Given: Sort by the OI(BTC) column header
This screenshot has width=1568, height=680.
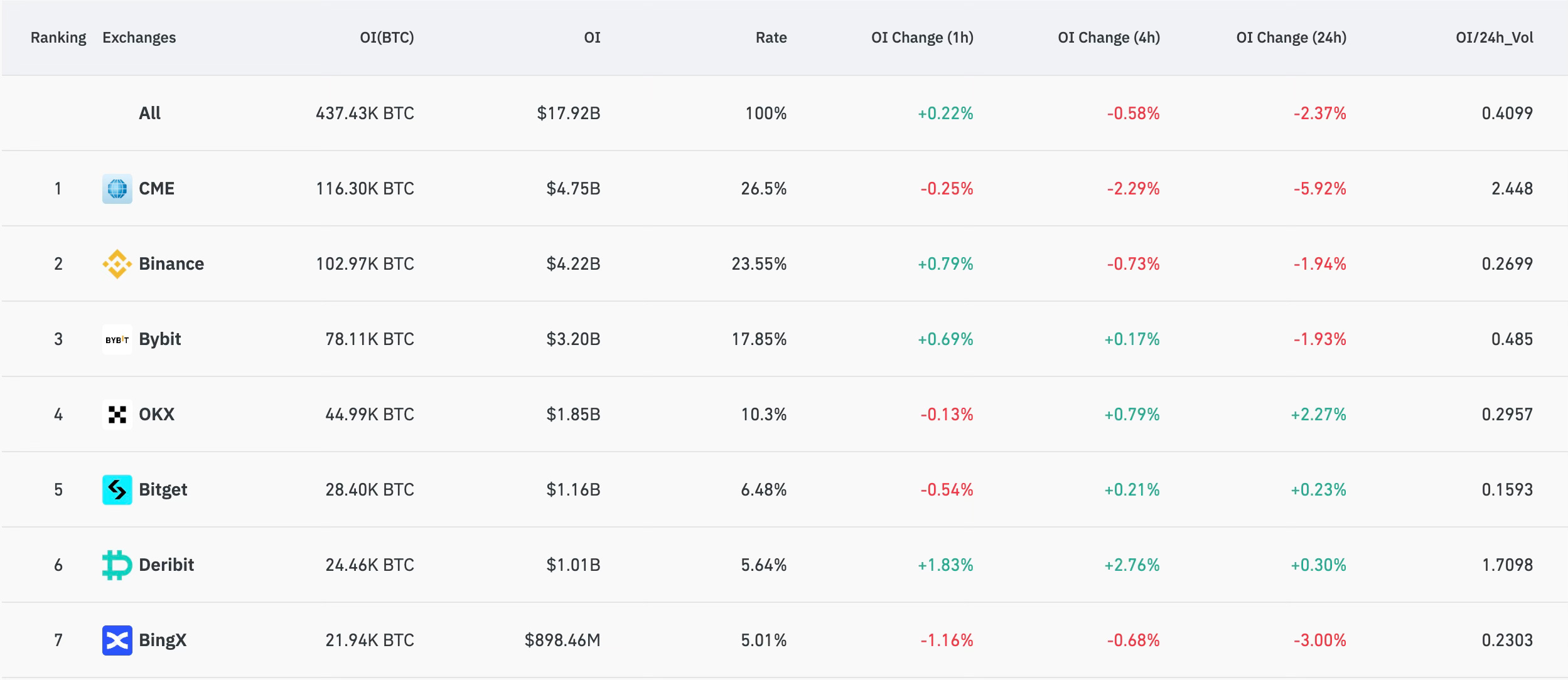Looking at the screenshot, I should pyautogui.click(x=387, y=38).
